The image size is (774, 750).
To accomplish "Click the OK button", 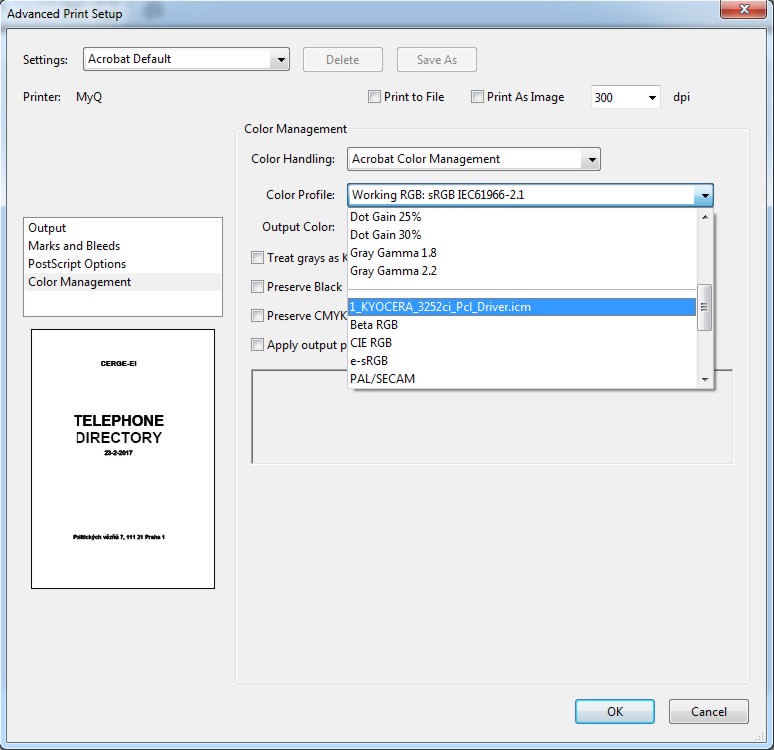I will [614, 711].
